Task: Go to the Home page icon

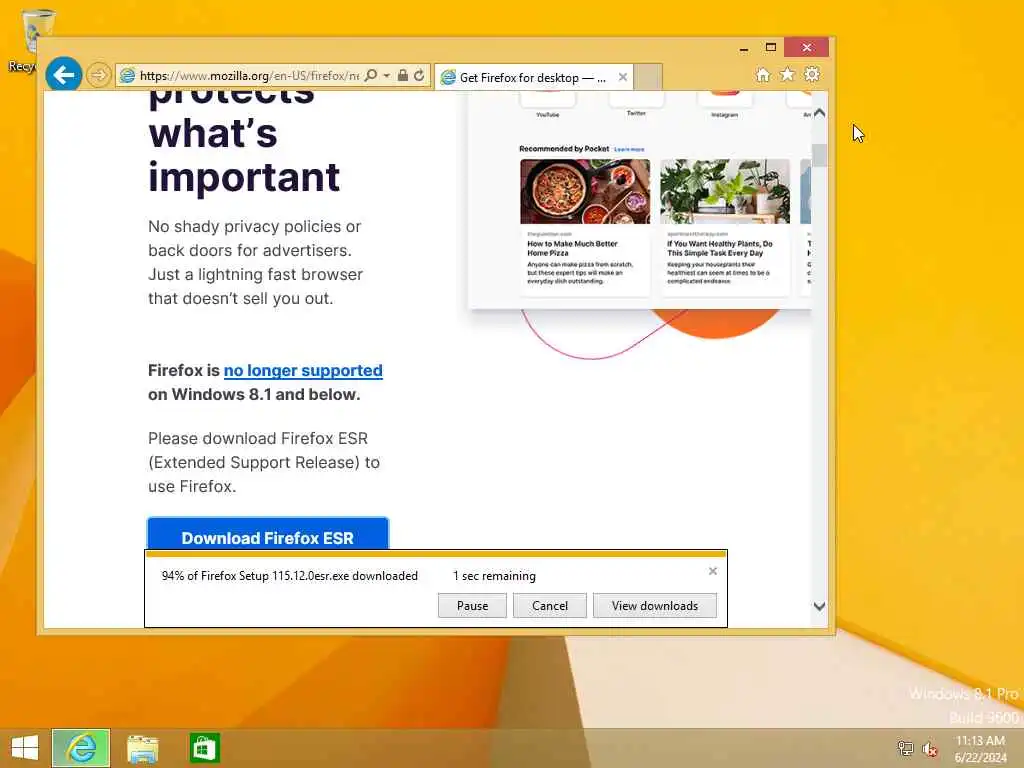Action: [763, 75]
